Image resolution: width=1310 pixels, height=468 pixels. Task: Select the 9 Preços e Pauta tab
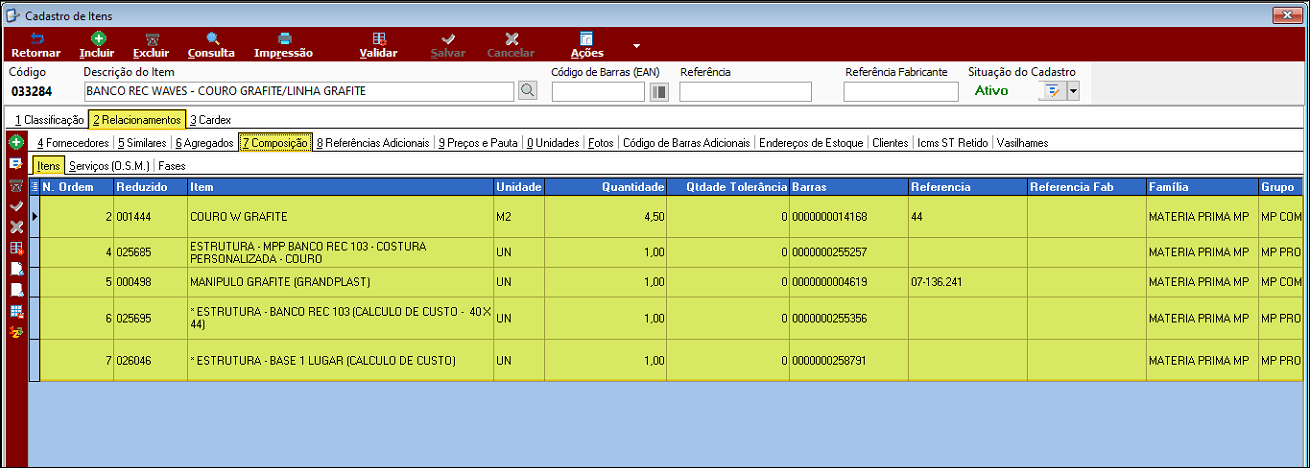click(478, 143)
